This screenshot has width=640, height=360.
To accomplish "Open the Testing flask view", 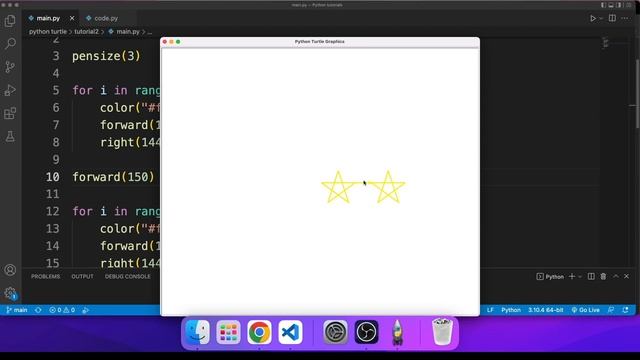I will [x=10, y=136].
